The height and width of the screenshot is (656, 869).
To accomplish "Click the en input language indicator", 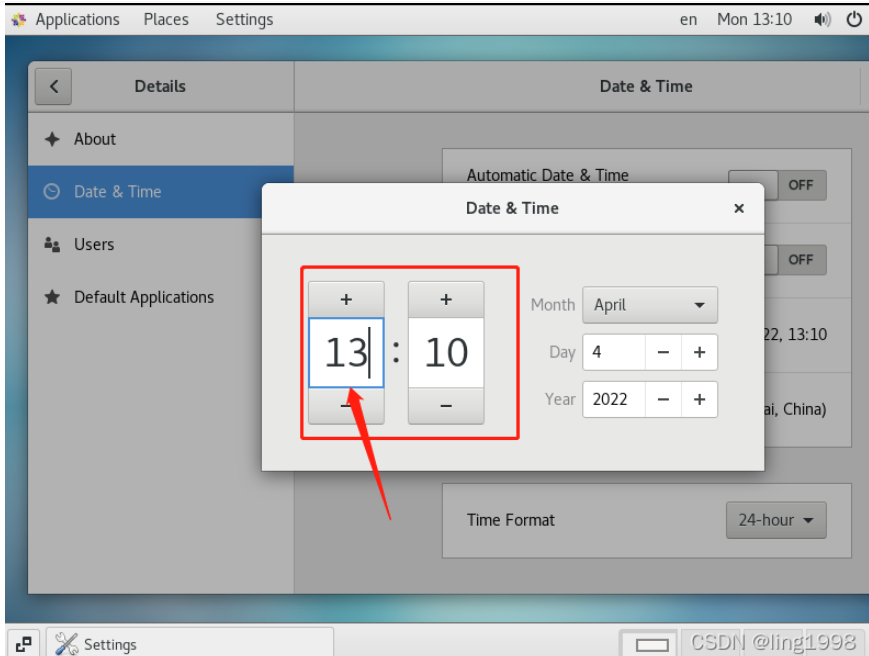I will pyautogui.click(x=688, y=19).
